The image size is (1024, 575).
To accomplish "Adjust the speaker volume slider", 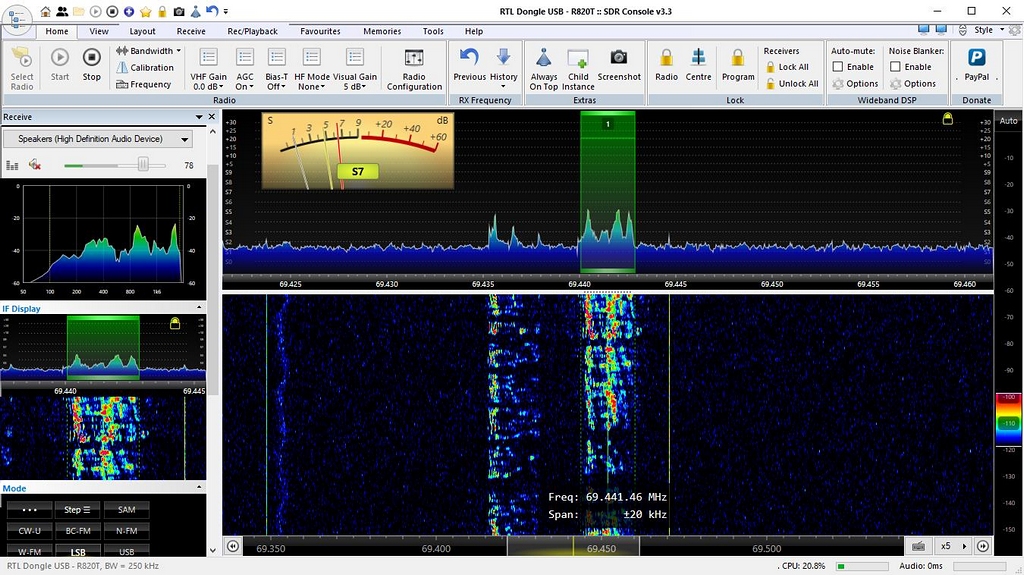I will click(143, 164).
